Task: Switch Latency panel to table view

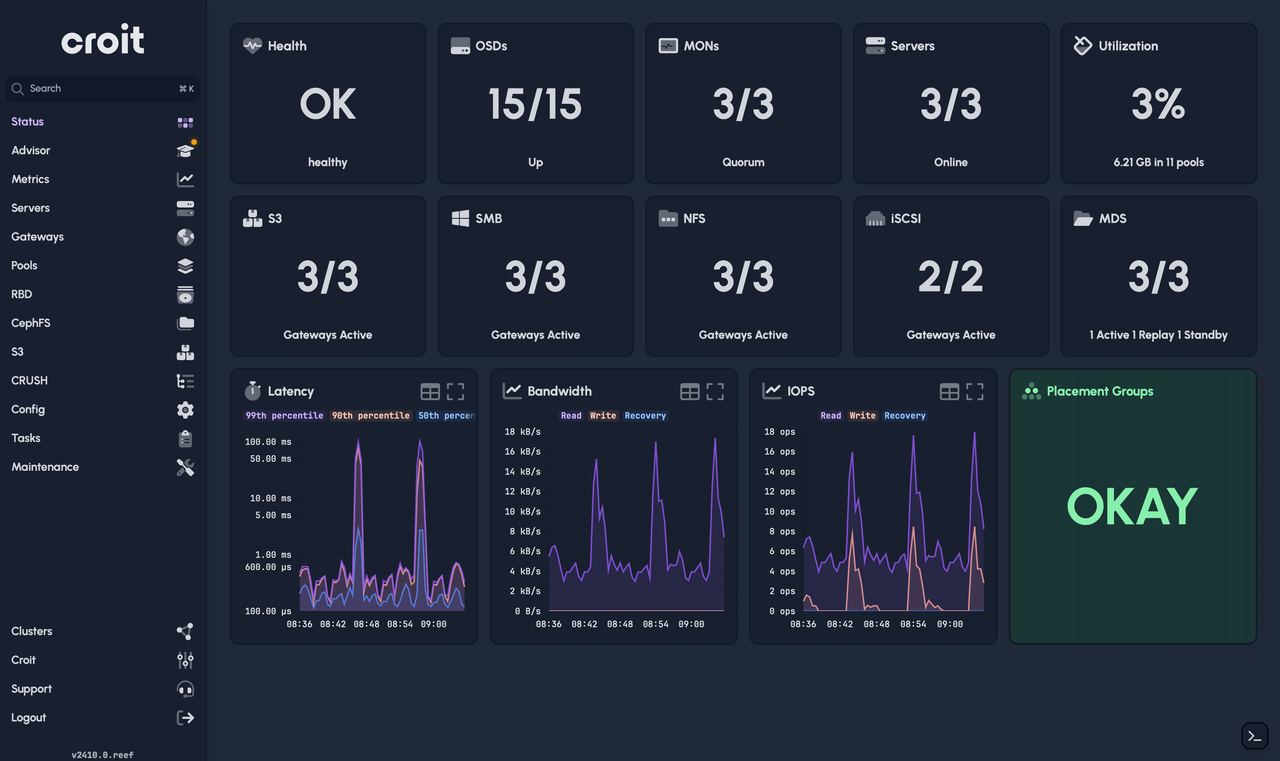Action: pos(430,392)
